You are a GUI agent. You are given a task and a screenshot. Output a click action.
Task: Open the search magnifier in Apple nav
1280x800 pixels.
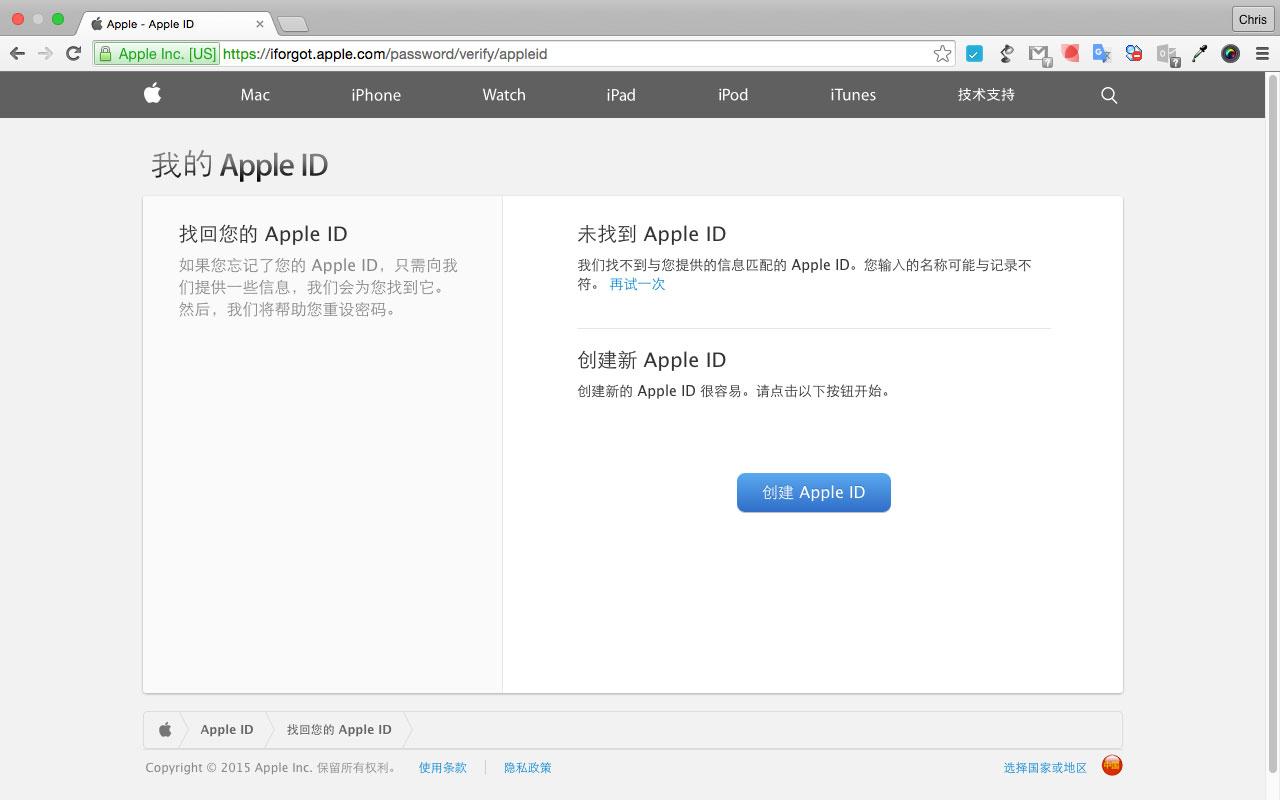pos(1108,95)
